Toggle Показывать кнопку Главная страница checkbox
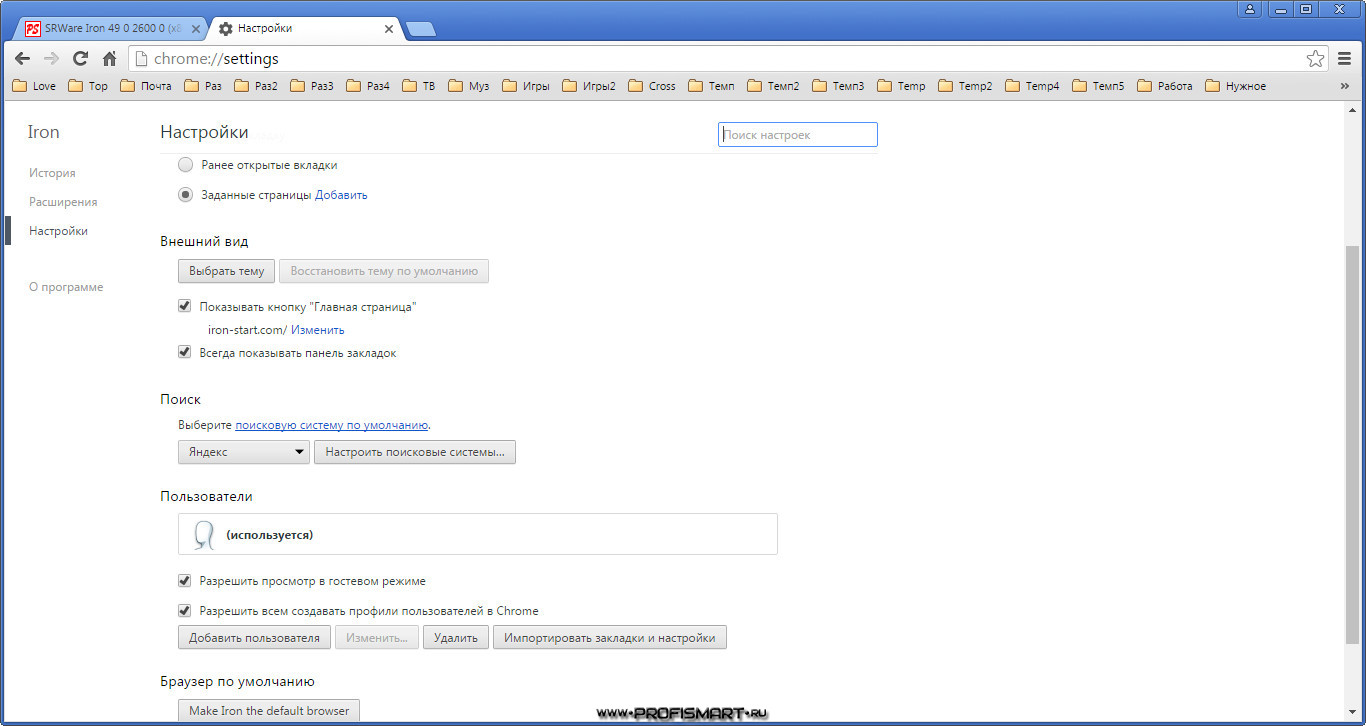 (184, 307)
